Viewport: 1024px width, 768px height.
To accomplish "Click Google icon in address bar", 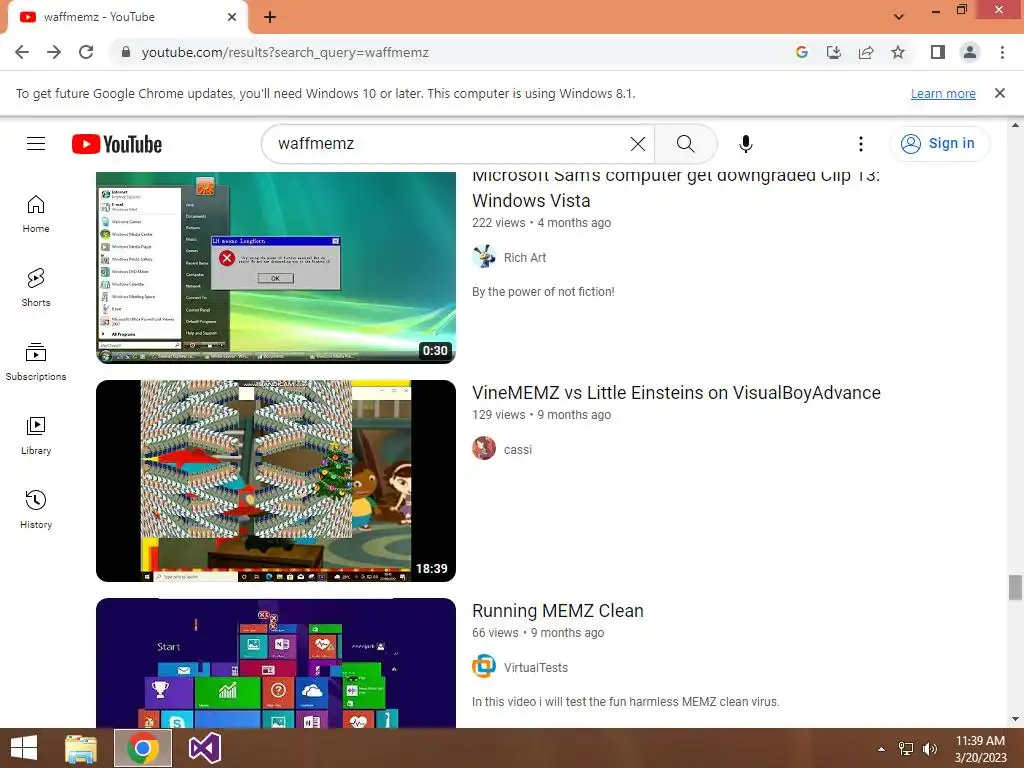I will (x=801, y=52).
